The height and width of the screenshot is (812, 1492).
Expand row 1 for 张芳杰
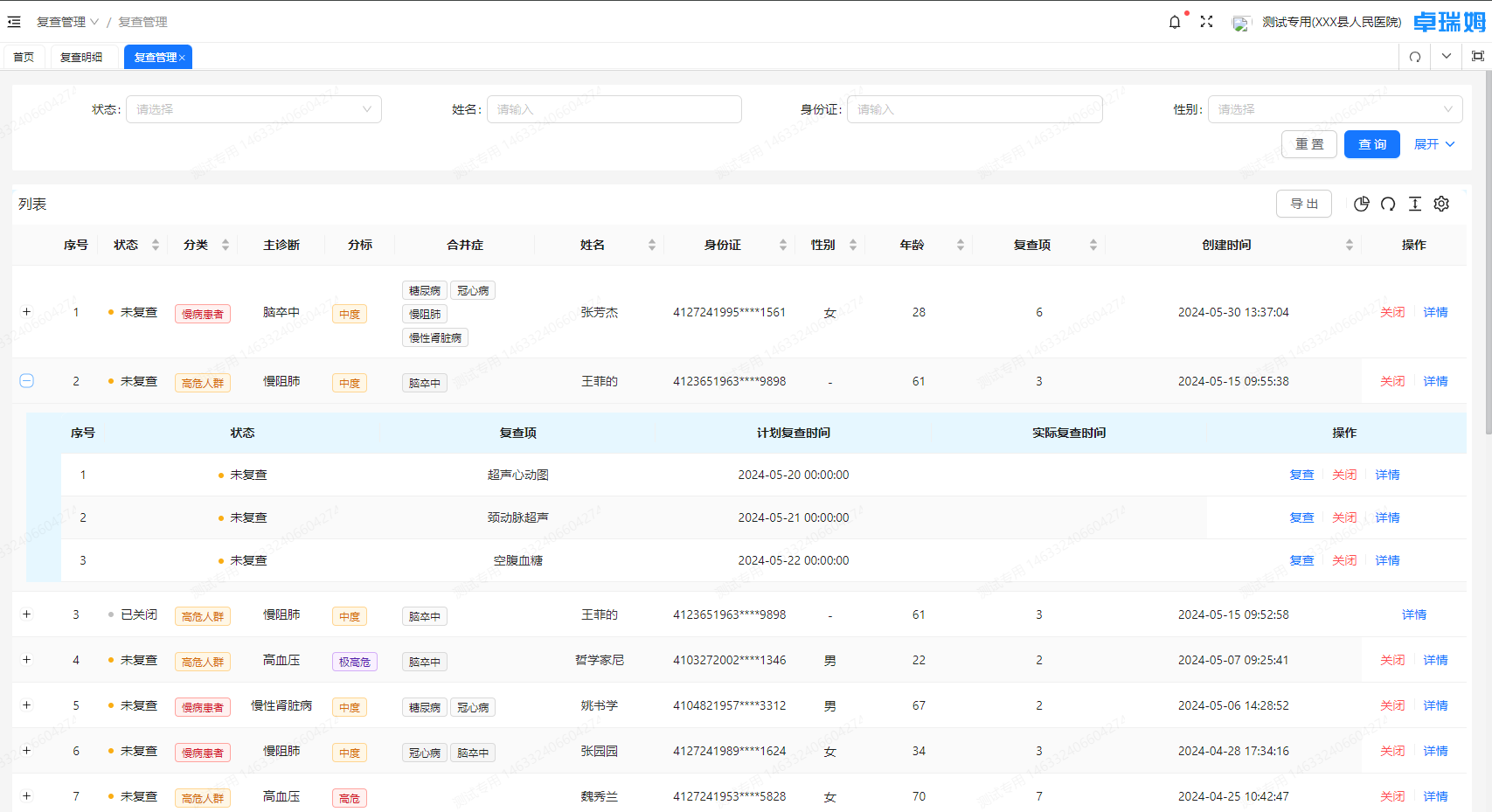(26, 312)
